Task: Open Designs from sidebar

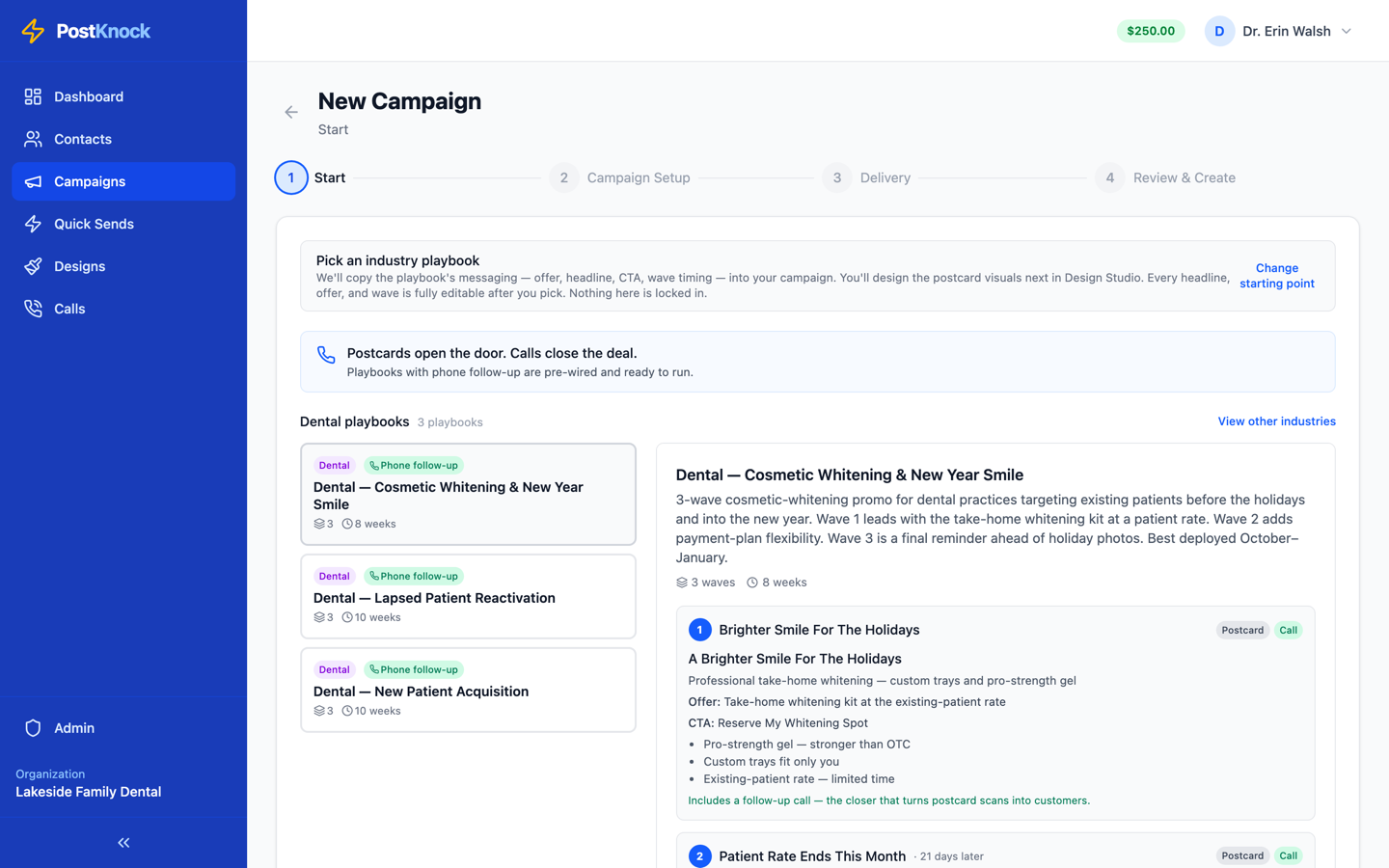Action: [123, 266]
